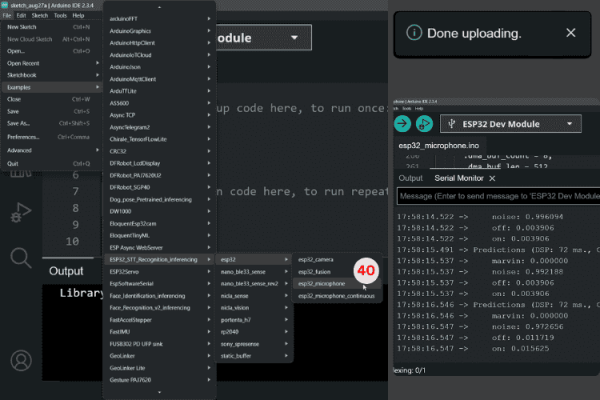
Task: Select esp32_camera from the examples submenu
Action: pyautogui.click(x=314, y=258)
